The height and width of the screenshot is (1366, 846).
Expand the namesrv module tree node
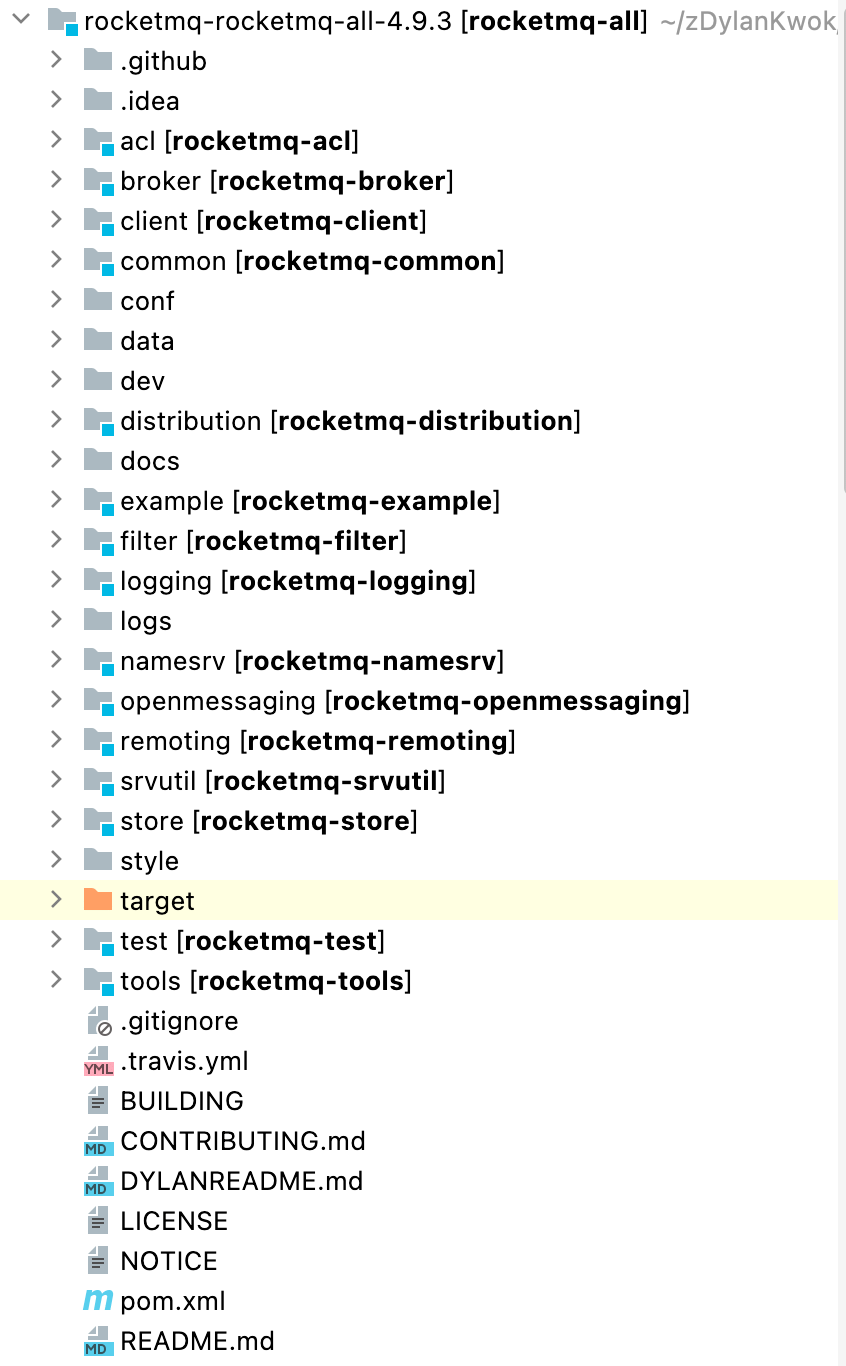(56, 660)
